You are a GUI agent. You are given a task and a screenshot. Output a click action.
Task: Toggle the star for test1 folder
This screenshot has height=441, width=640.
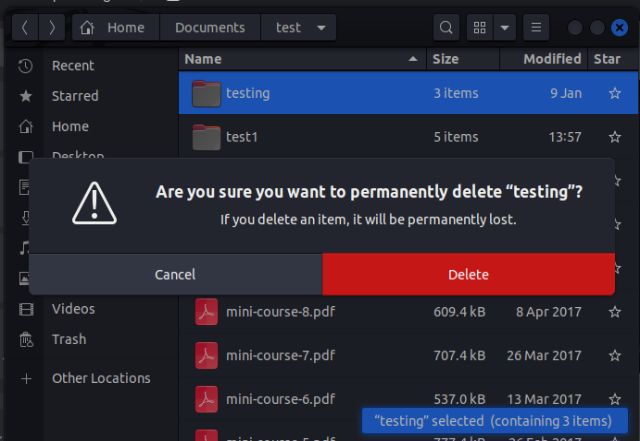click(614, 137)
